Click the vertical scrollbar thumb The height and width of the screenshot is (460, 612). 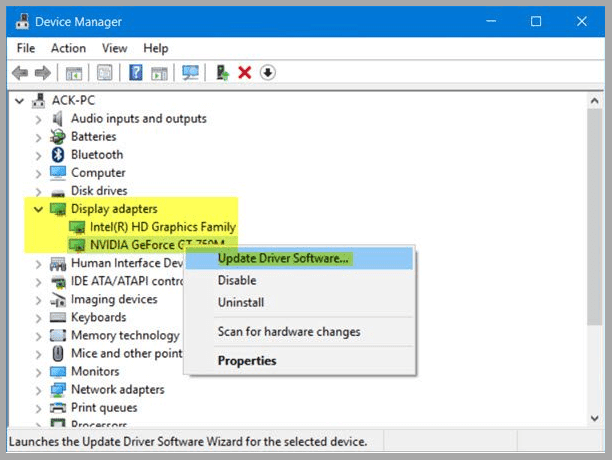pos(594,217)
